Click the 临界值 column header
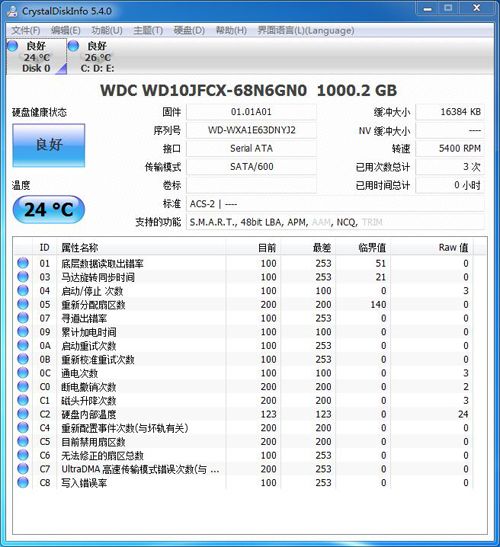 coord(363,248)
